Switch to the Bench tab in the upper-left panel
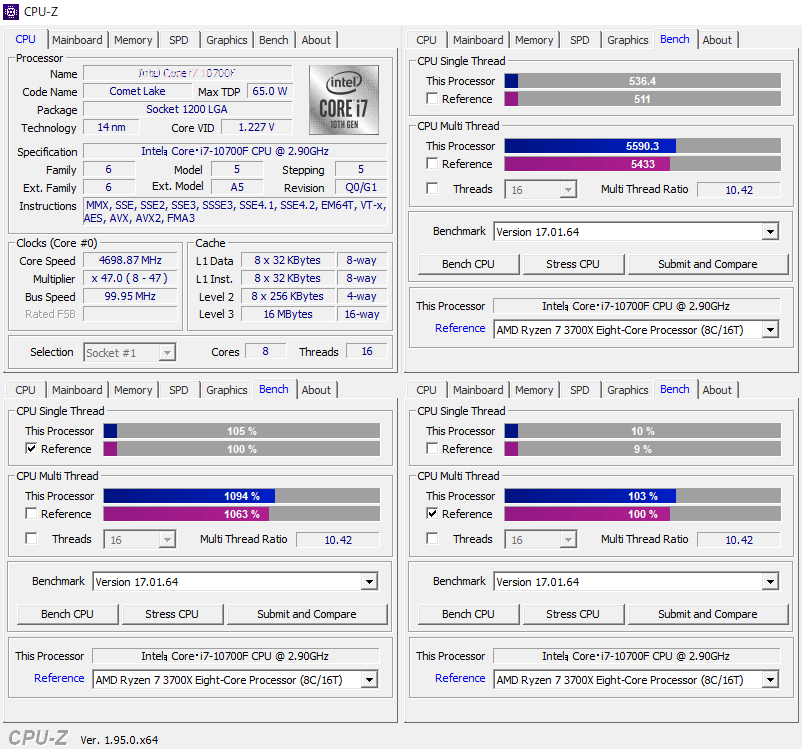 click(x=274, y=40)
